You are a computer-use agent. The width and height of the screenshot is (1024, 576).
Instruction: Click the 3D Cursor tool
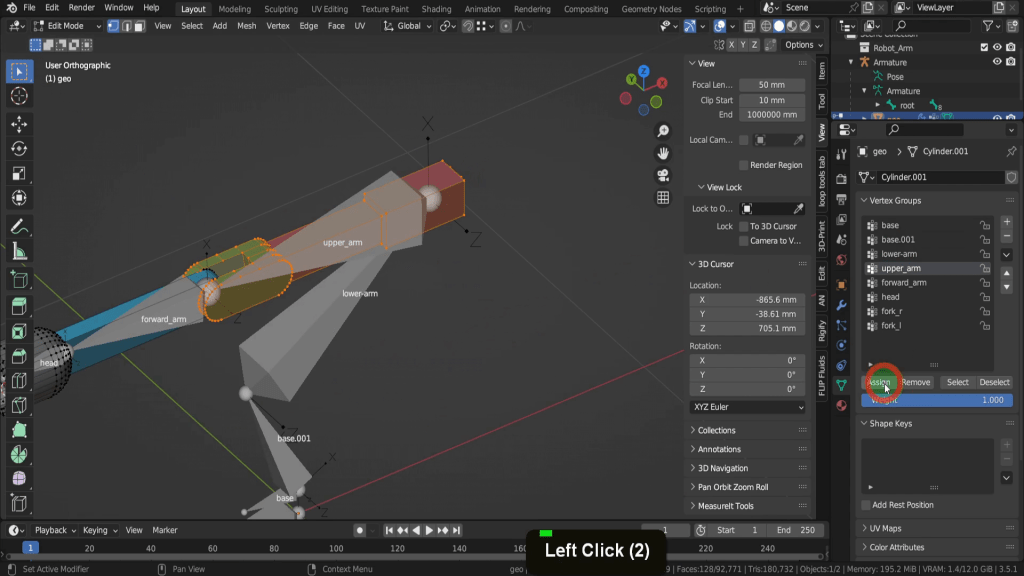click(18, 96)
